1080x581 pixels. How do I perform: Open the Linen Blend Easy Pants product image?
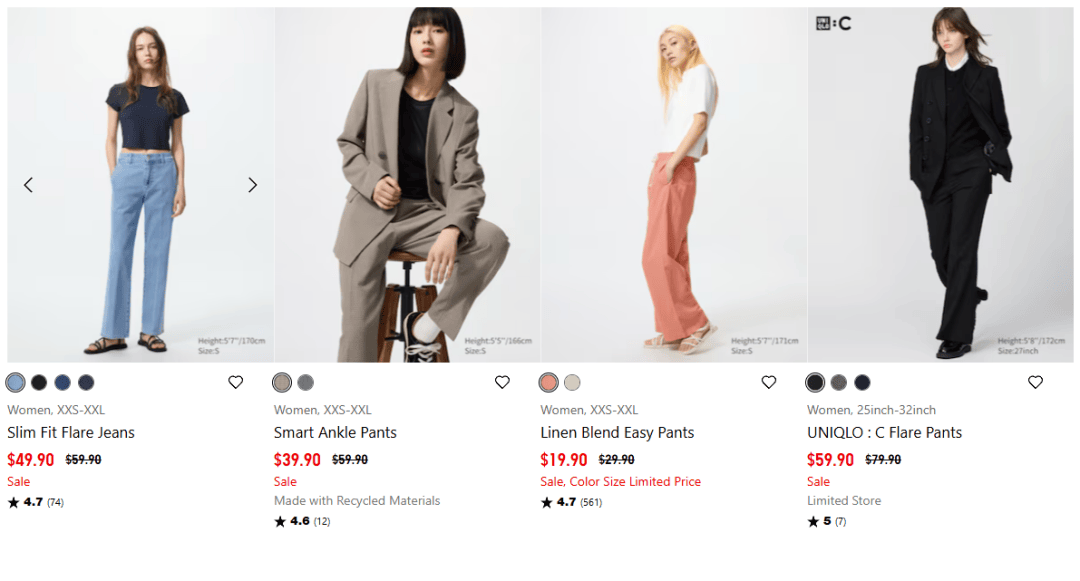tap(674, 185)
